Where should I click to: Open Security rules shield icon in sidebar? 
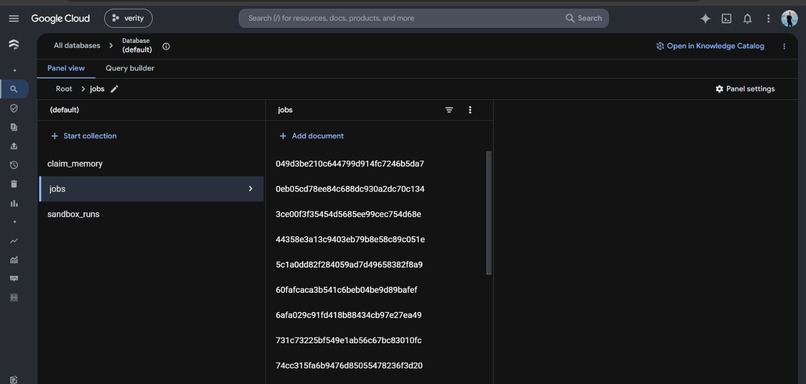[x=14, y=108]
